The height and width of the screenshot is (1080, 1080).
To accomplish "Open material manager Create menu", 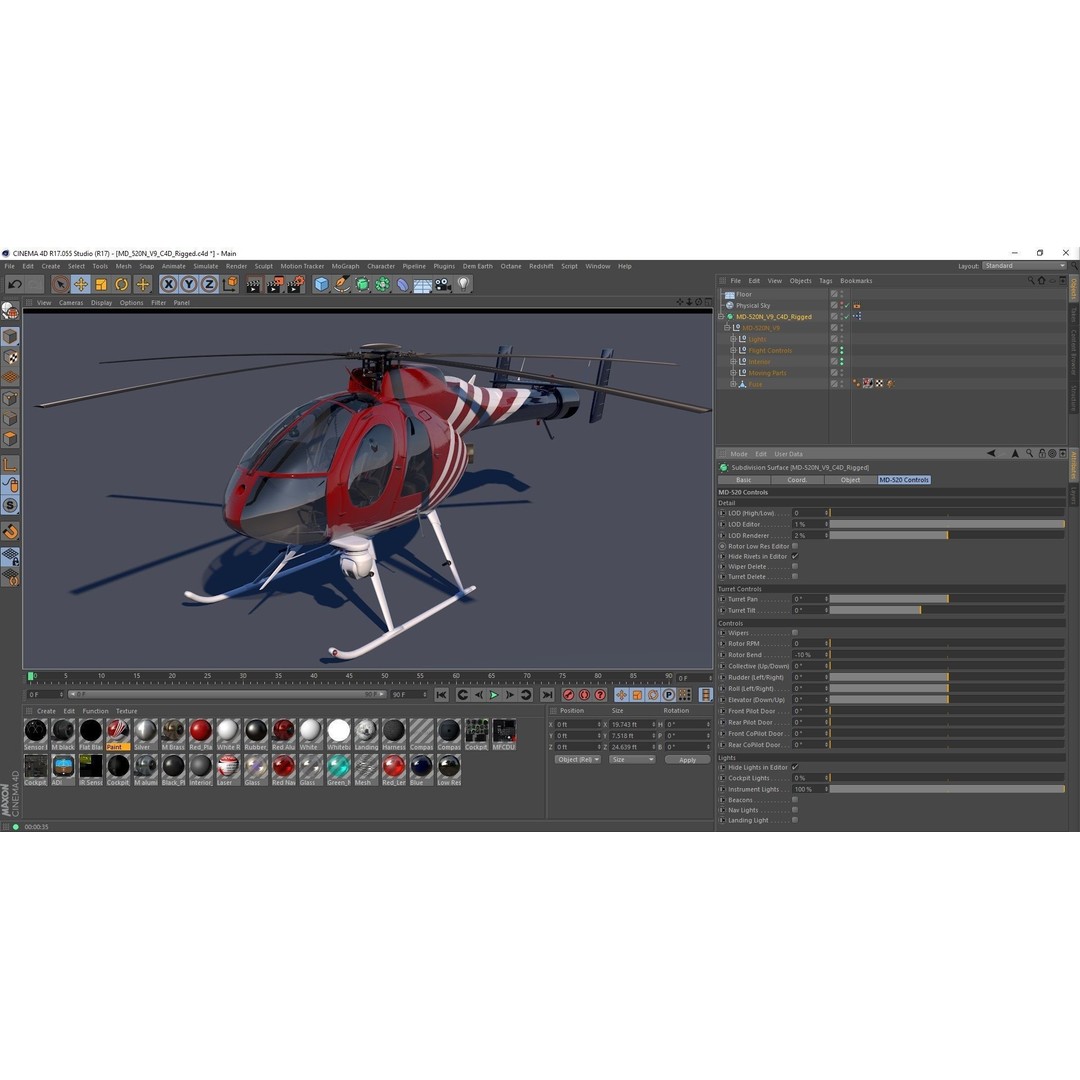I will pos(46,712).
